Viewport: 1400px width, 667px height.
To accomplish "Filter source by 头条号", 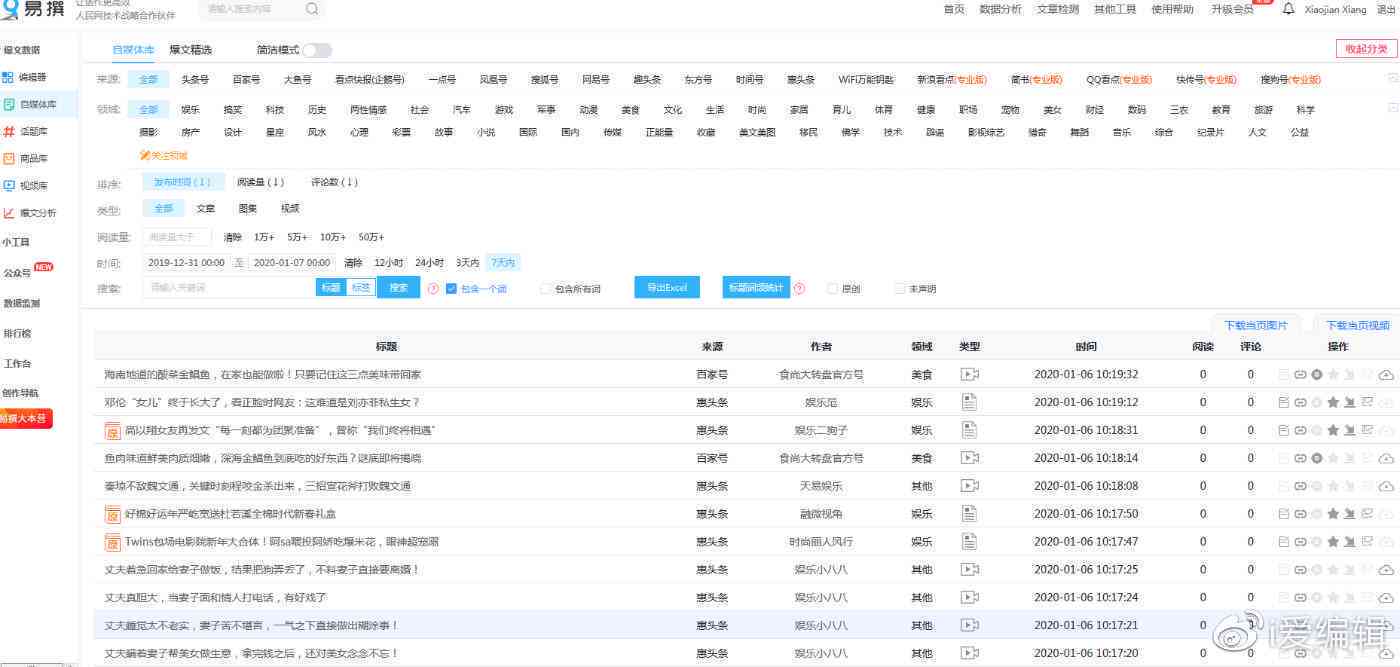I will 195,79.
